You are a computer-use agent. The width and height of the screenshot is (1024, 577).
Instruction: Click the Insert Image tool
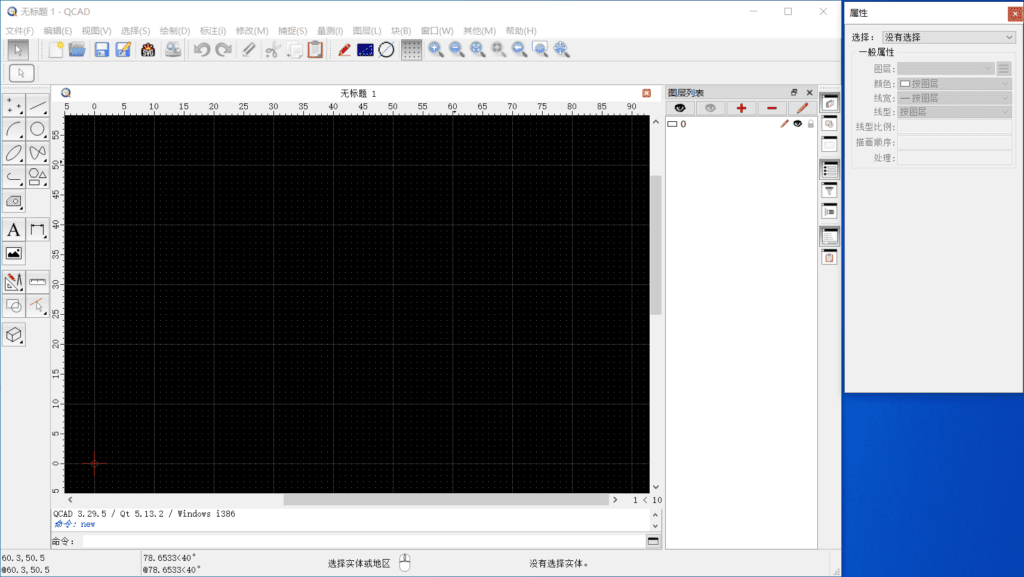[14, 253]
